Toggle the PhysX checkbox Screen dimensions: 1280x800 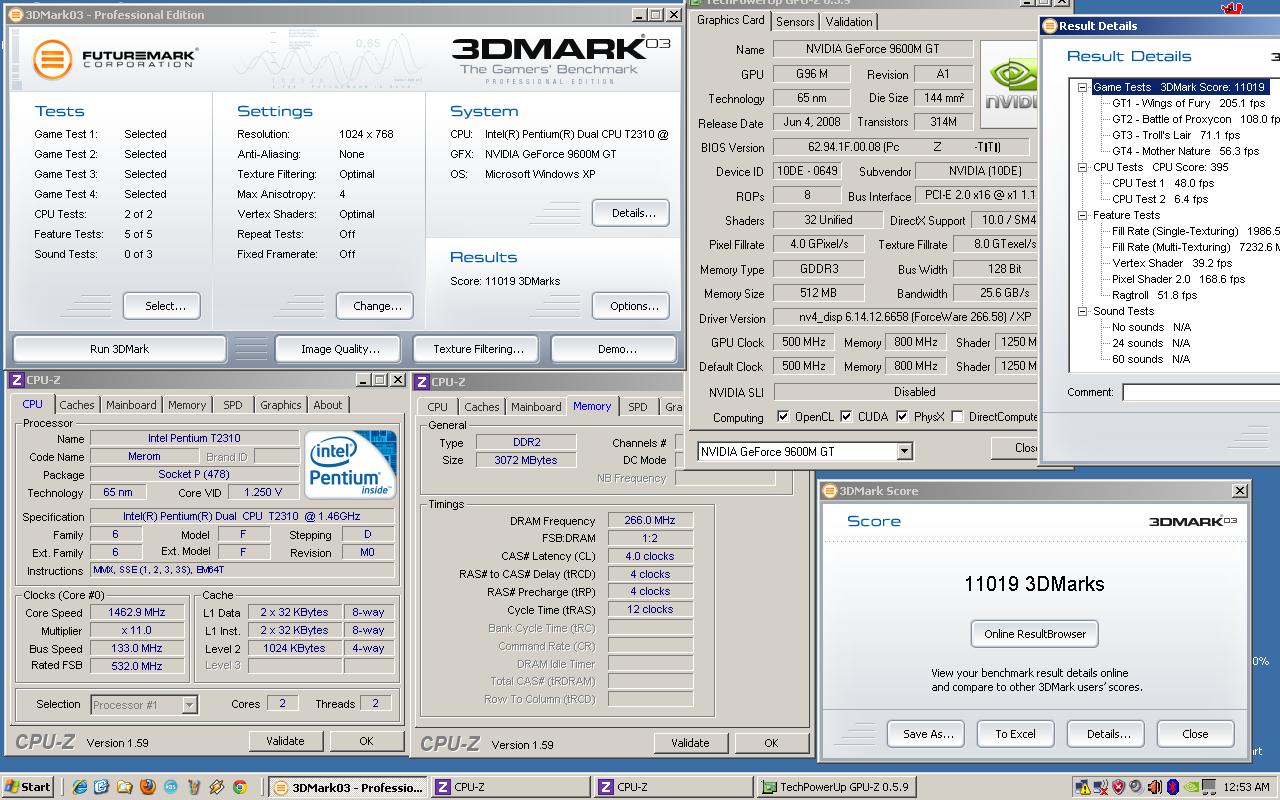pyautogui.click(x=902, y=417)
